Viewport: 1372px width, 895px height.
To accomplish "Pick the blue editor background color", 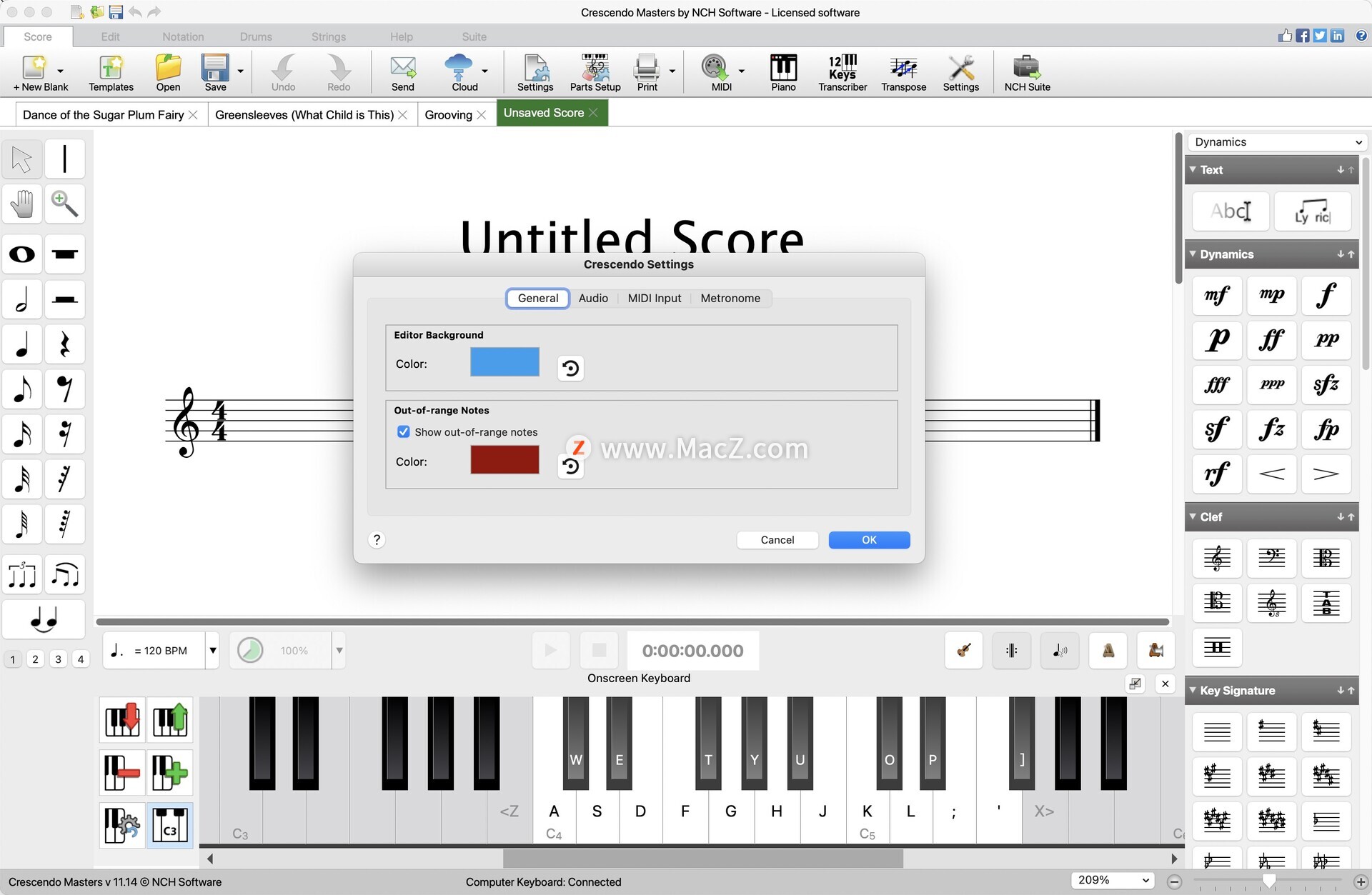I will pos(504,361).
